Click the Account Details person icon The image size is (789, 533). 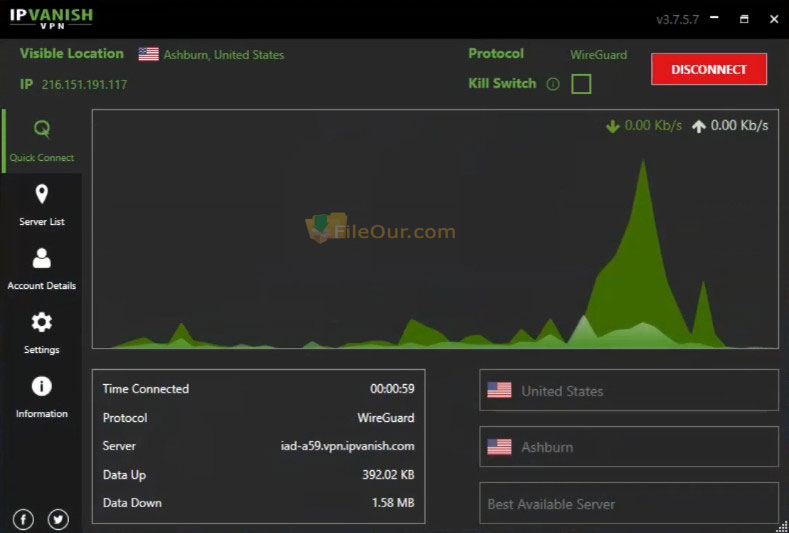pos(42,258)
